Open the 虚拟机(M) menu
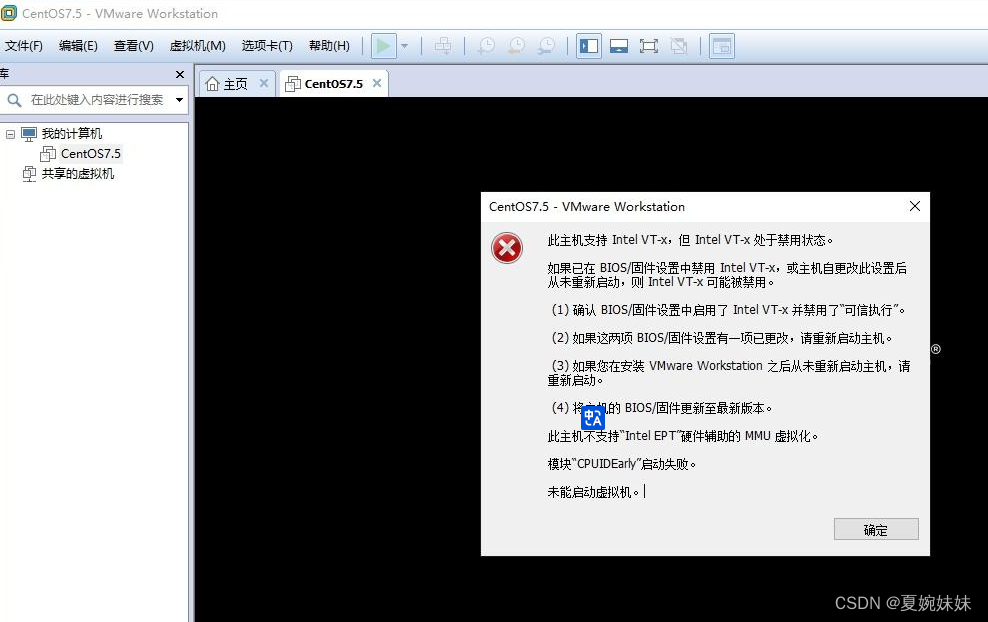The image size is (988, 622). coord(196,45)
